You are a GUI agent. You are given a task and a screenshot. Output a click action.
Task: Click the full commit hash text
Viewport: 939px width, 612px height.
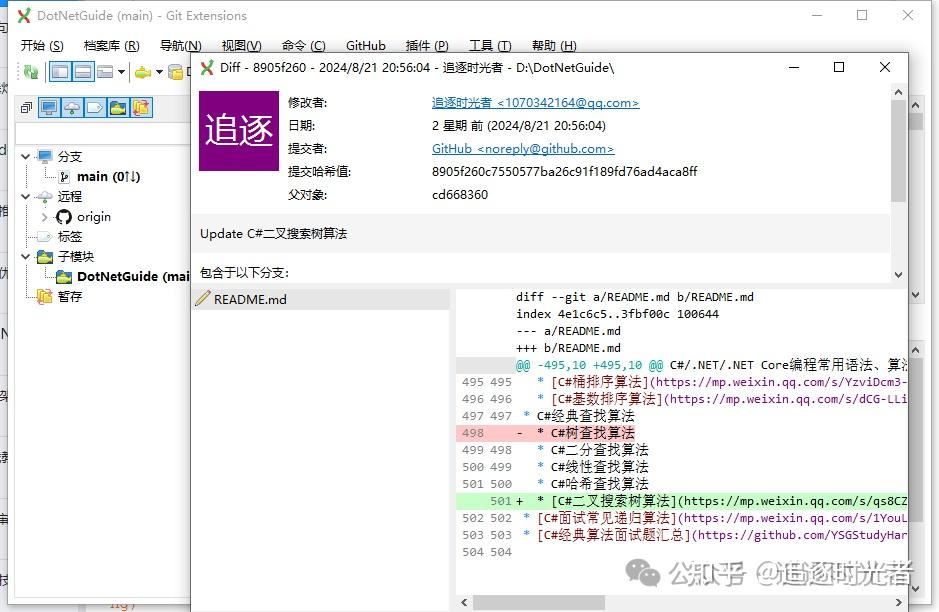point(565,172)
